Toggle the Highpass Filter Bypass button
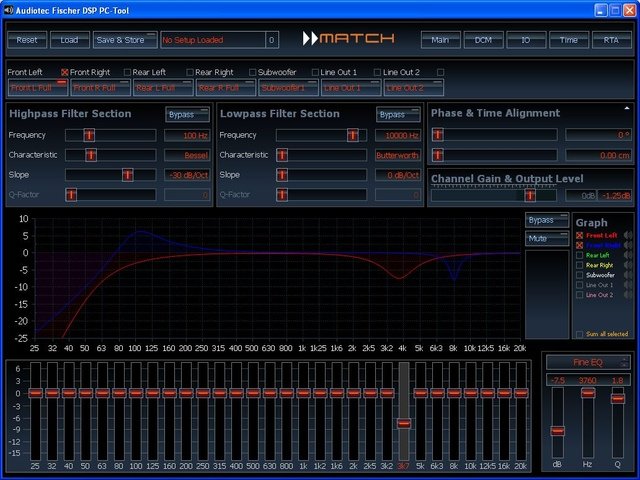Image resolution: width=640 pixels, height=480 pixels. coord(187,114)
